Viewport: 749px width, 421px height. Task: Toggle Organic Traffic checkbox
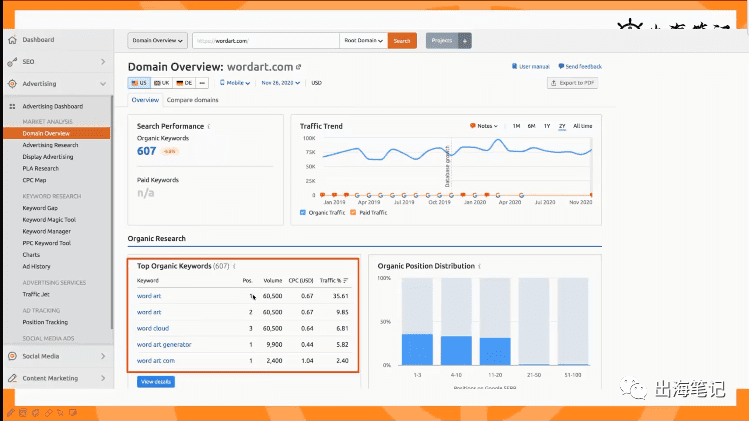pyautogui.click(x=303, y=213)
